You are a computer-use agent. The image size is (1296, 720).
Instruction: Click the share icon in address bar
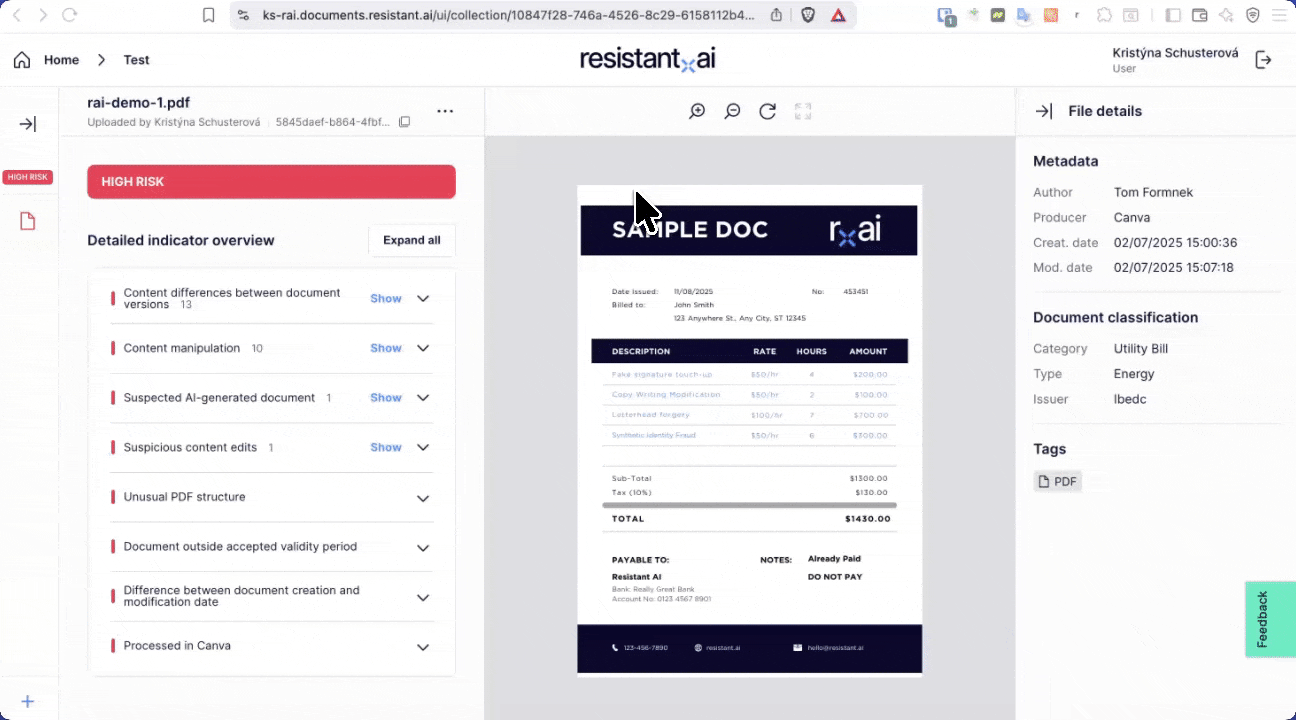[x=777, y=15]
